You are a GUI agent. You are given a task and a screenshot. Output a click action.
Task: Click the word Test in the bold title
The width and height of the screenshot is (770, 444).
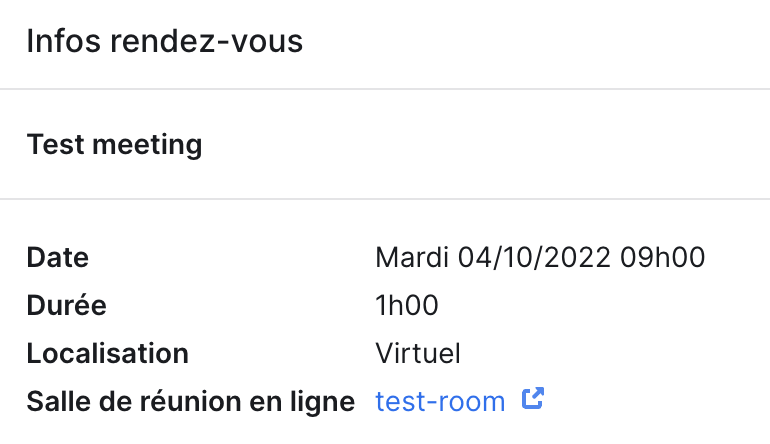(55, 144)
